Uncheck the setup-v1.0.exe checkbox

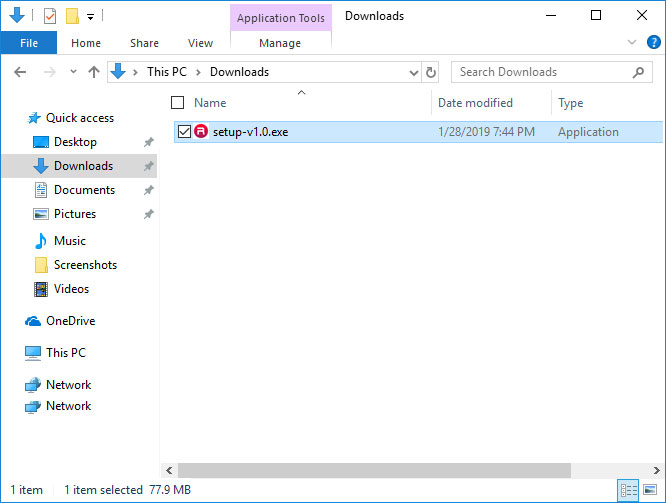[x=184, y=132]
